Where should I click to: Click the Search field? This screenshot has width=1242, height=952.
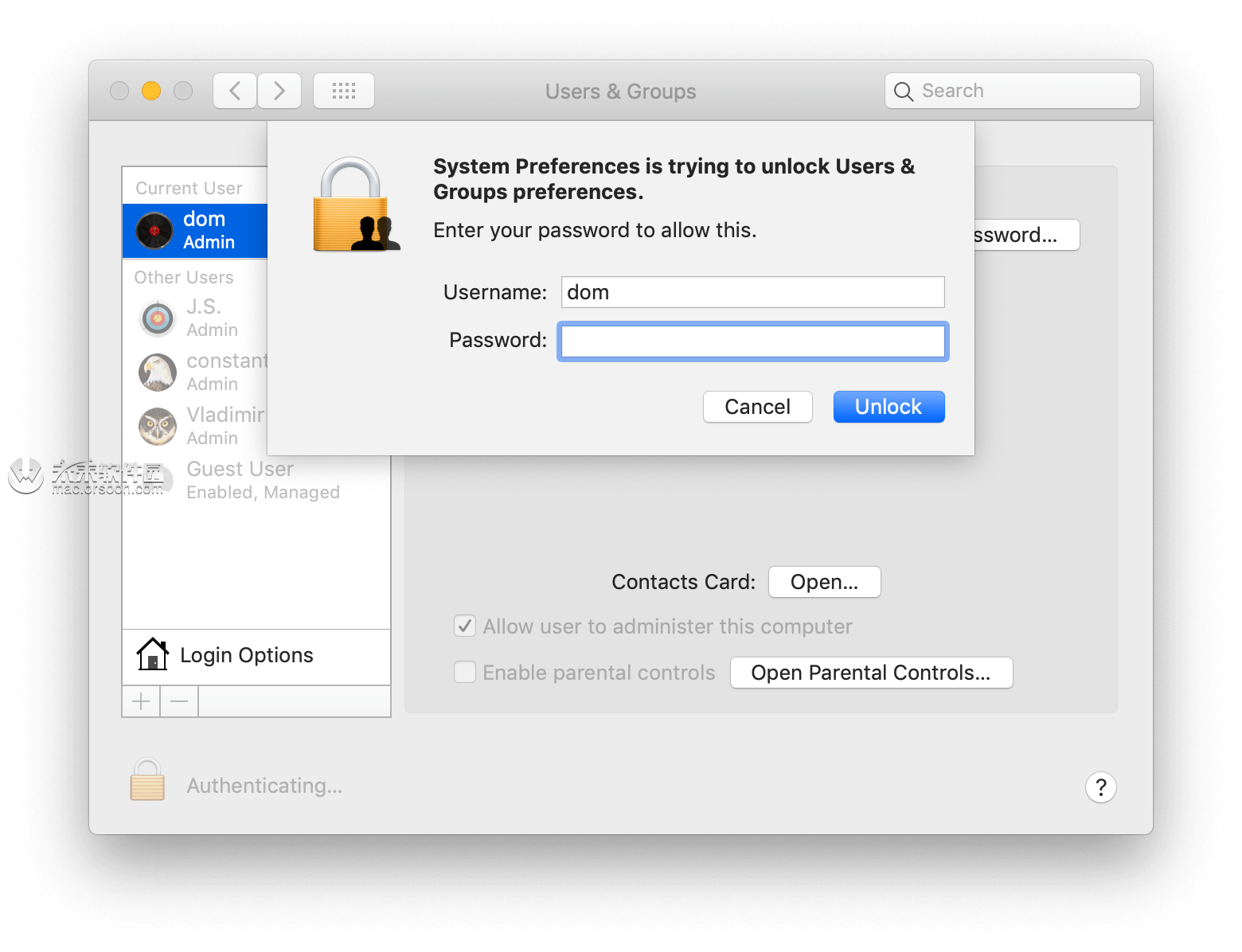pos(1013,91)
